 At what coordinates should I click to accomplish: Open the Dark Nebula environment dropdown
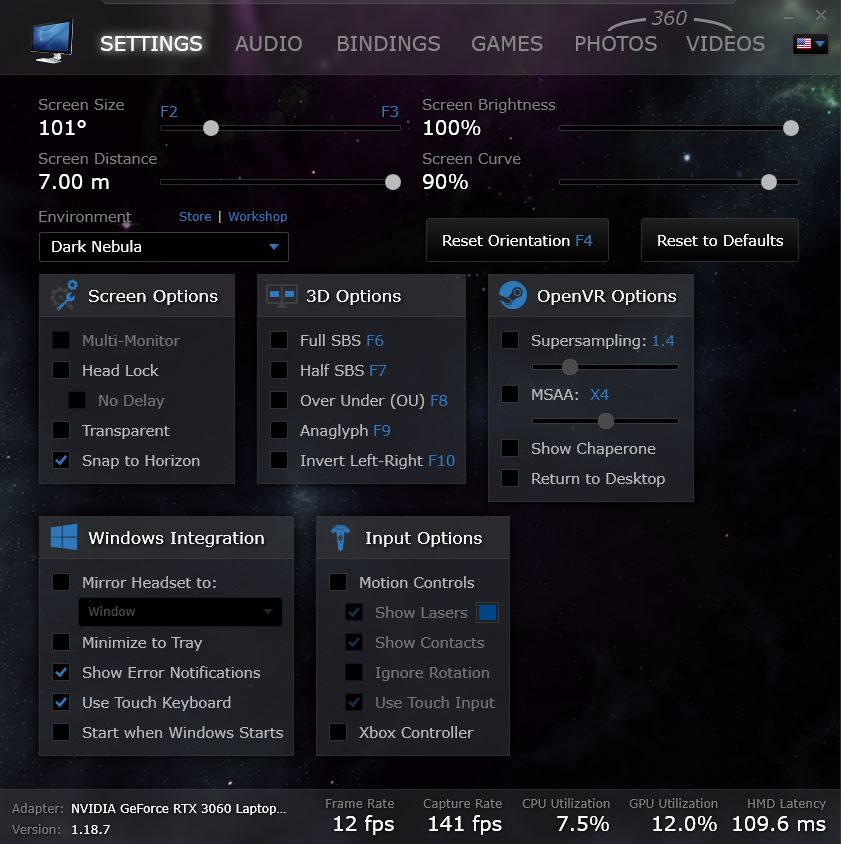click(x=164, y=247)
